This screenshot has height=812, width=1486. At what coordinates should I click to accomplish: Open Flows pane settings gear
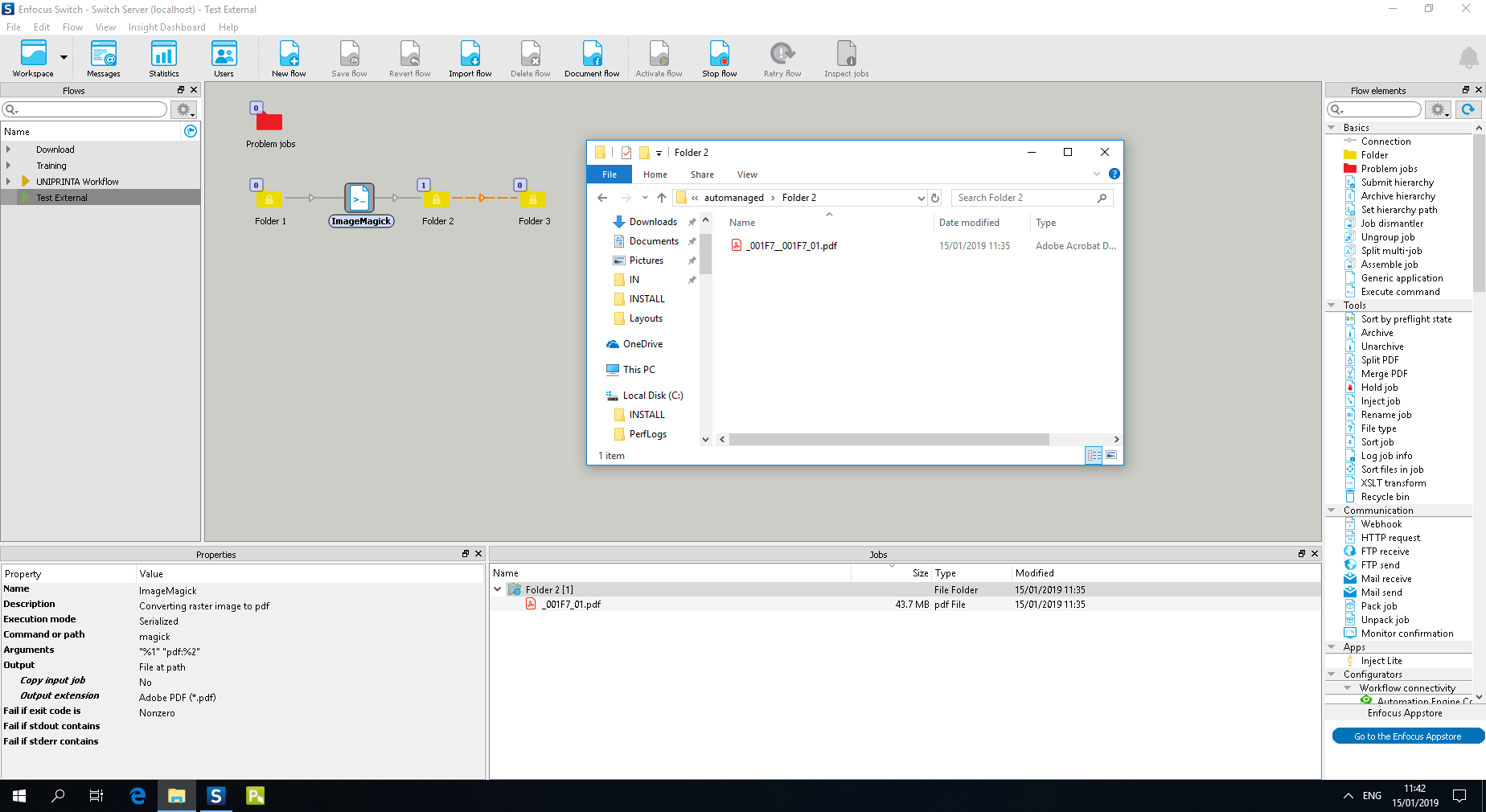(184, 109)
